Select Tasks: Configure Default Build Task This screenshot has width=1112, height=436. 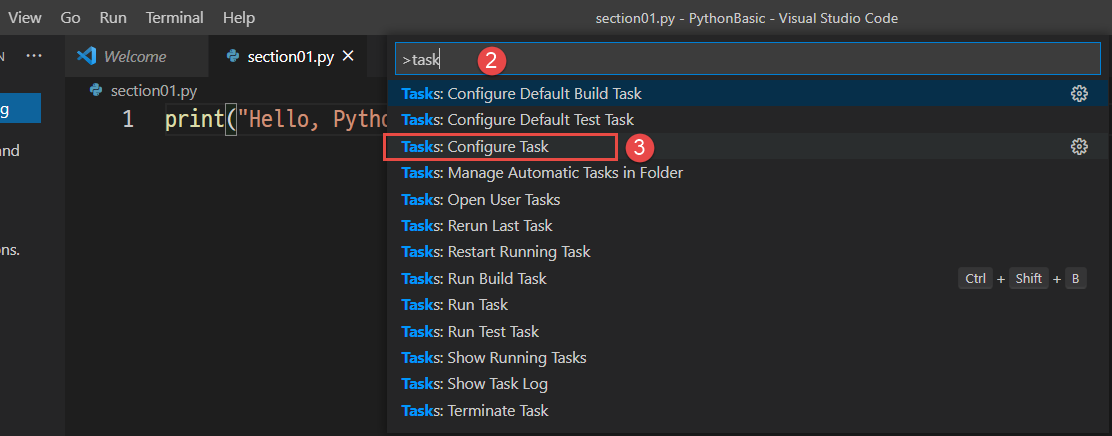click(x=747, y=94)
